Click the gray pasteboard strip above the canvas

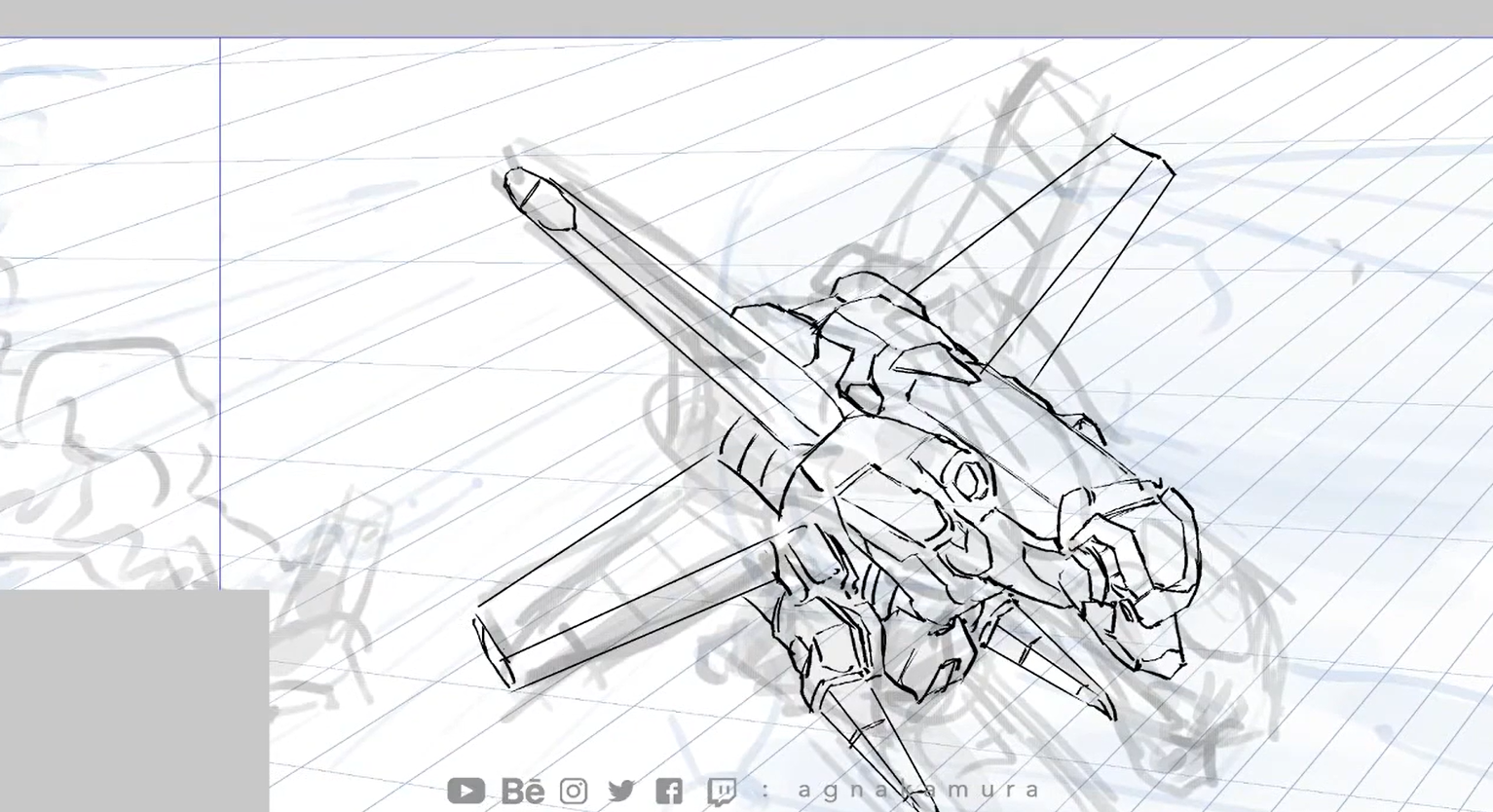(746, 18)
